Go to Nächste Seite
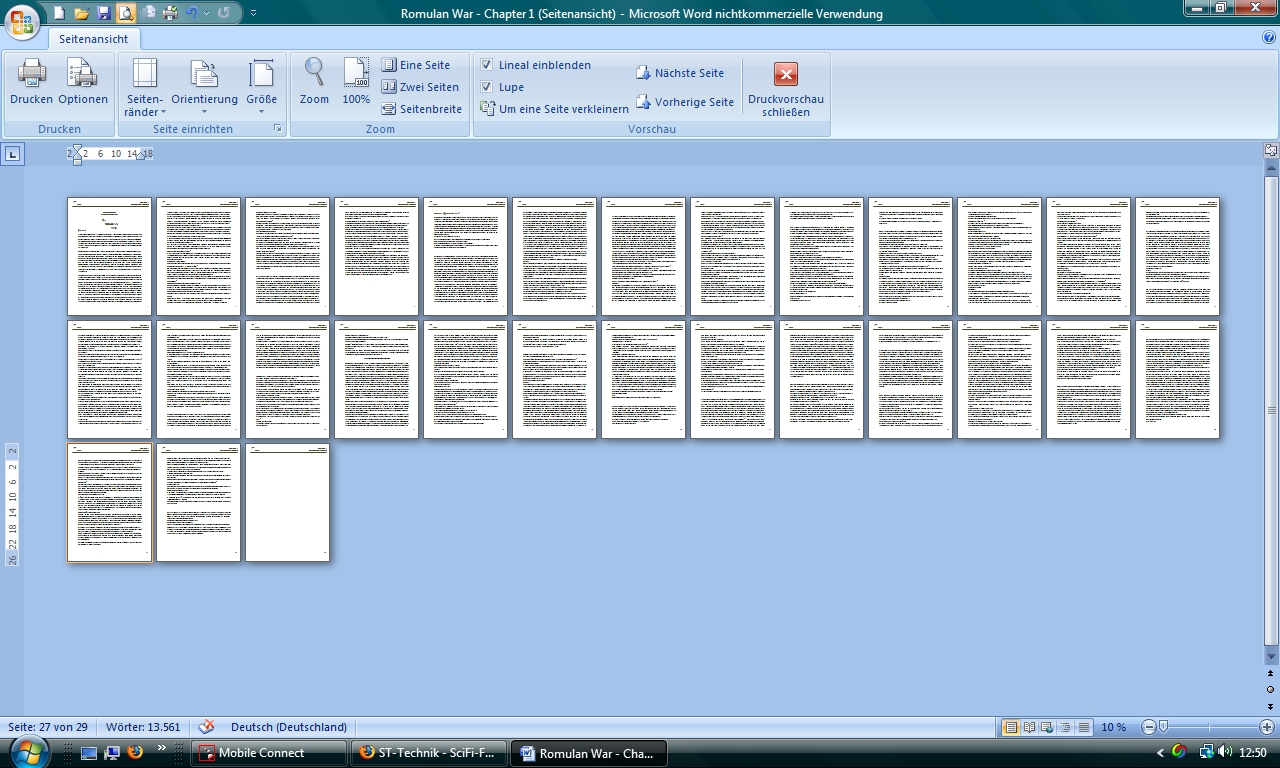This screenshot has width=1280, height=768. point(679,73)
